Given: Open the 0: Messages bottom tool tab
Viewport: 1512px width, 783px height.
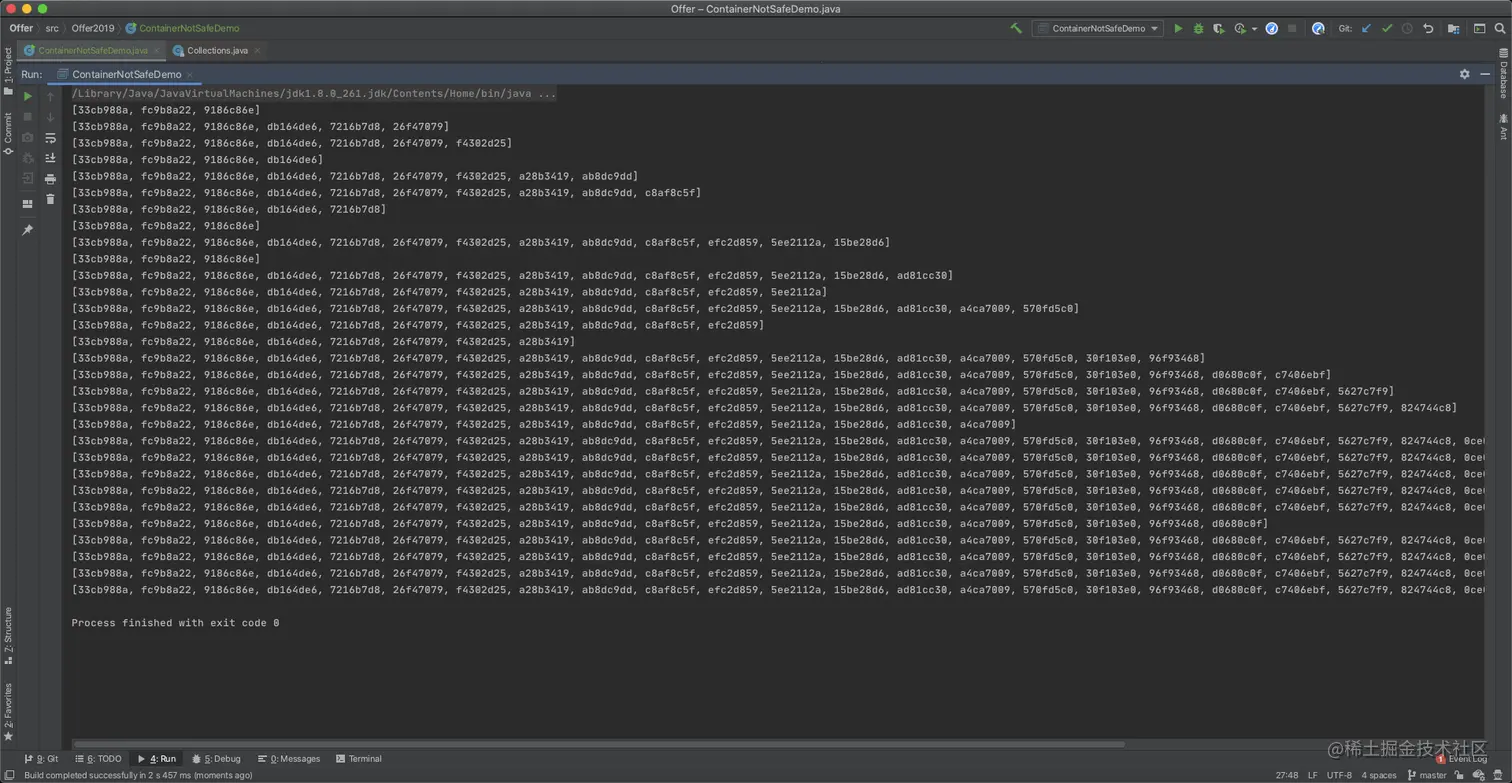Looking at the screenshot, I should point(289,759).
